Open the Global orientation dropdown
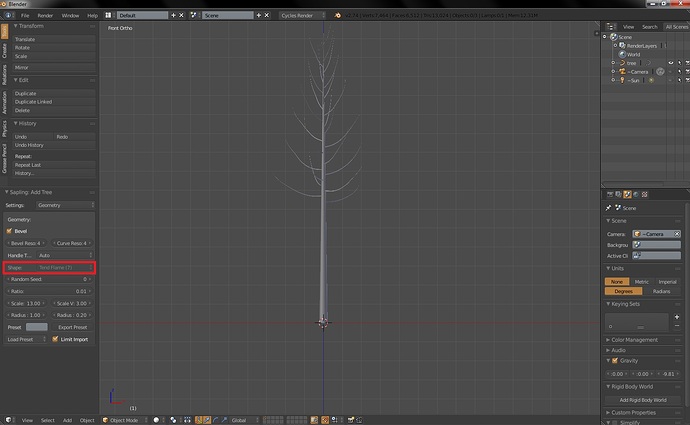690x425 pixels. point(245,420)
